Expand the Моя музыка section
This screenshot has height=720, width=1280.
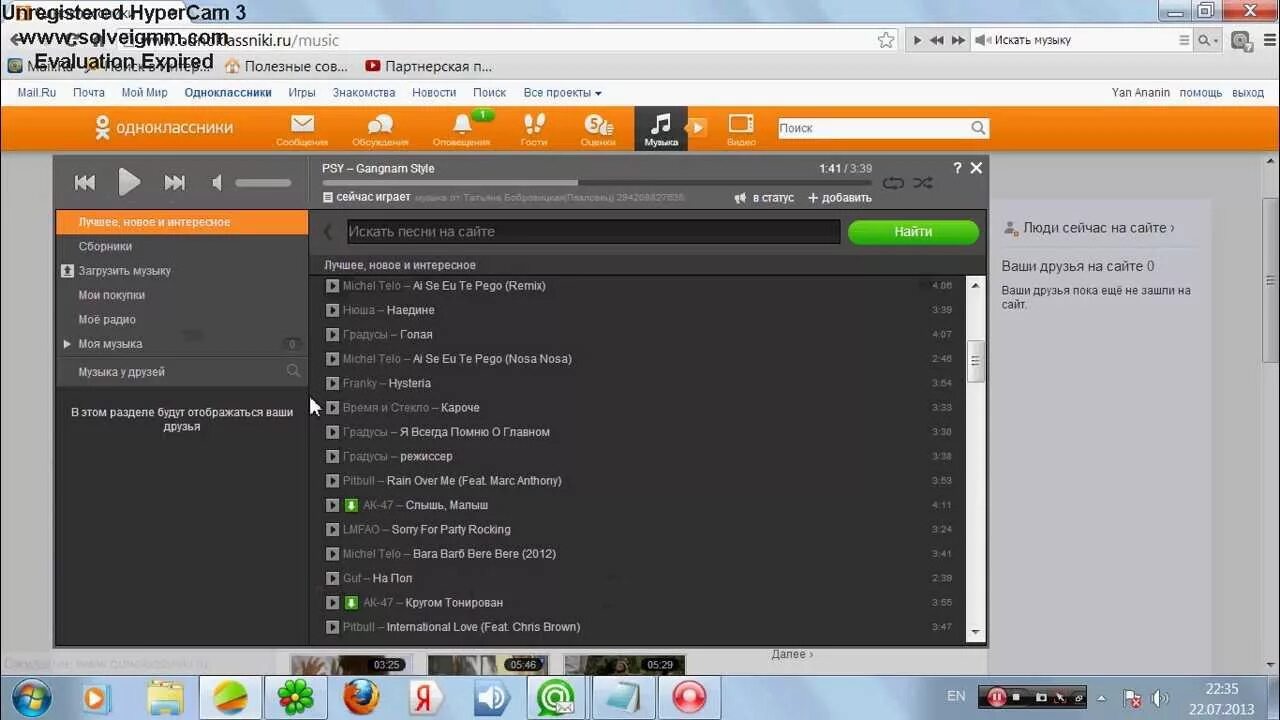68,344
